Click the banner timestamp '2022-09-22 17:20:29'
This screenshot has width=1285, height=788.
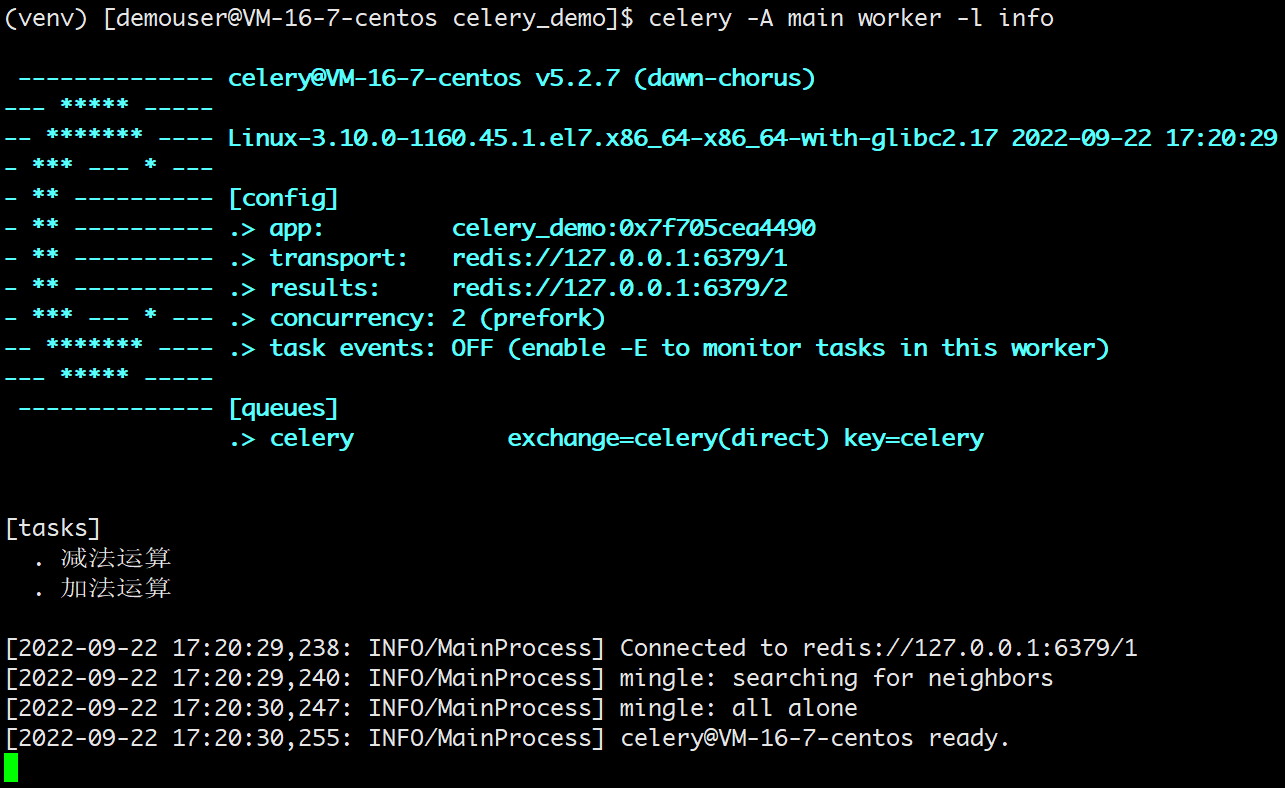1145,138
